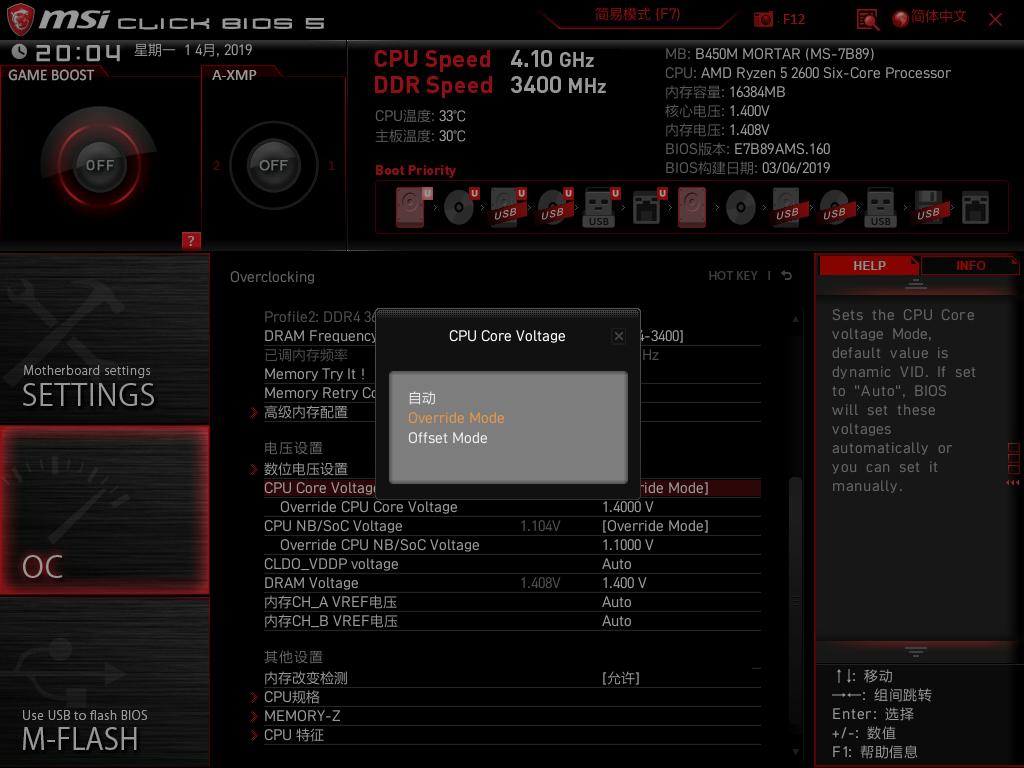Viewport: 1024px width, 768px height.
Task: Select the Memory Retry Count row
Action: point(512,392)
